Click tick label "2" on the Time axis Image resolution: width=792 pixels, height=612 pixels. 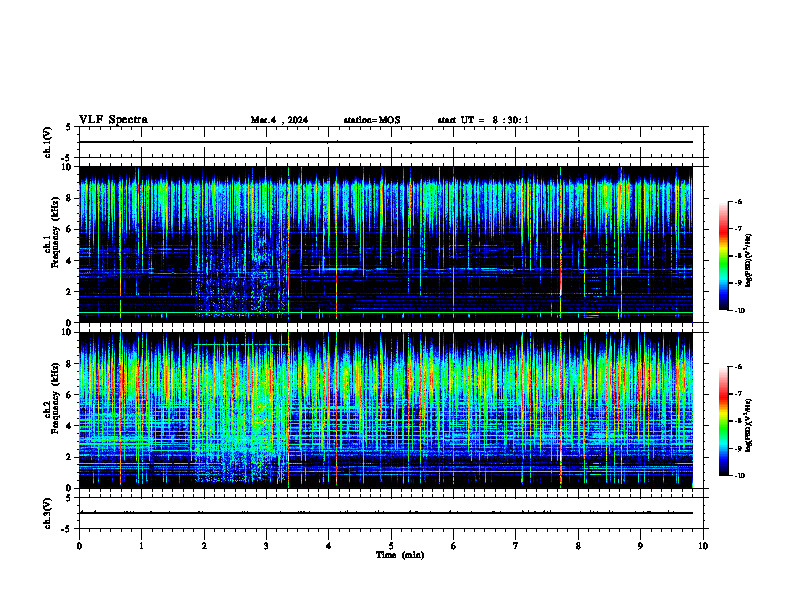(204, 546)
